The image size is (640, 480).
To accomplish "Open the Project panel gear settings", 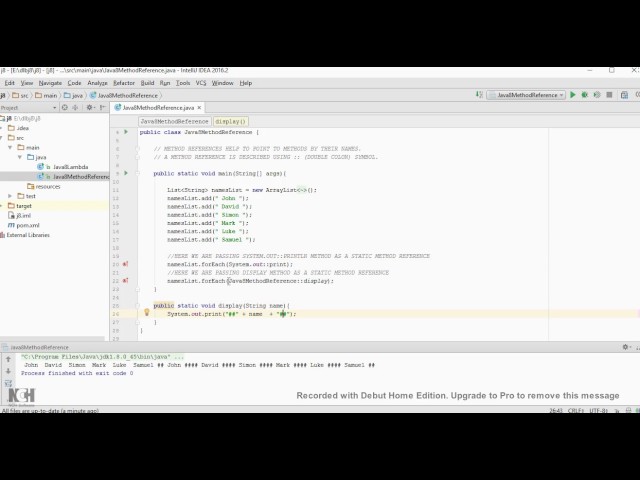I will (89, 107).
